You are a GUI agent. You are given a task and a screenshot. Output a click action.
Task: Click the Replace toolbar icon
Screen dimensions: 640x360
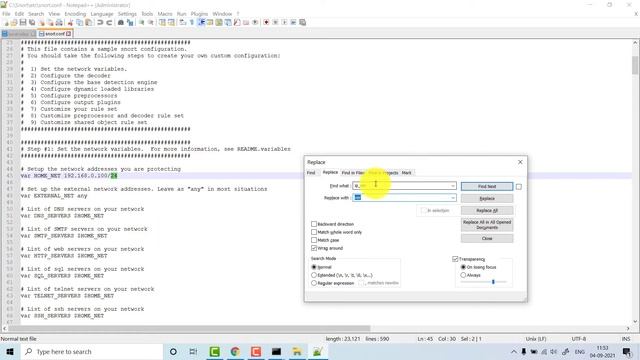pos(130,22)
